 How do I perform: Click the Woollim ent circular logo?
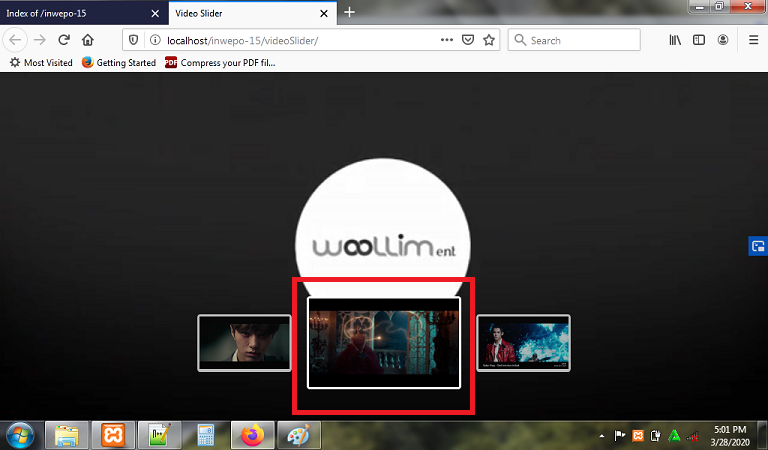(383, 227)
